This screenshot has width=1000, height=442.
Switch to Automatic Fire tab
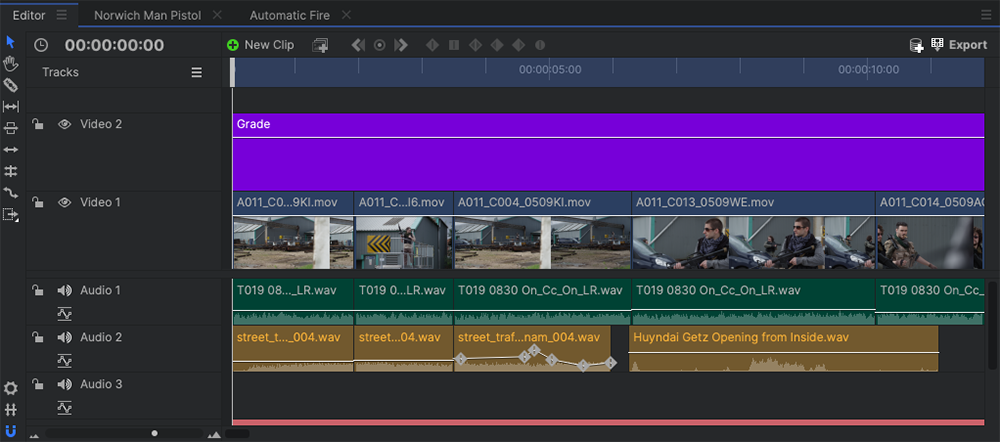(x=289, y=15)
